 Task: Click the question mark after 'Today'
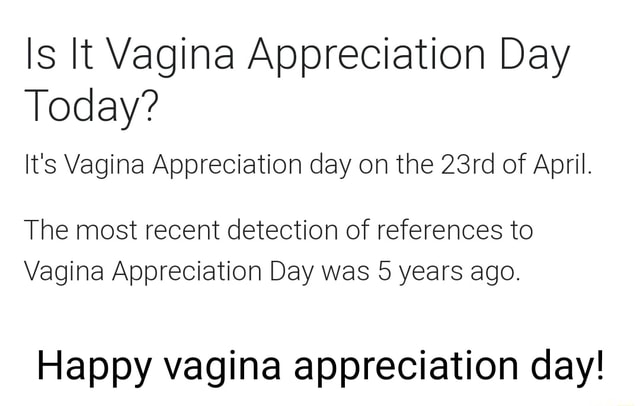coord(149,104)
